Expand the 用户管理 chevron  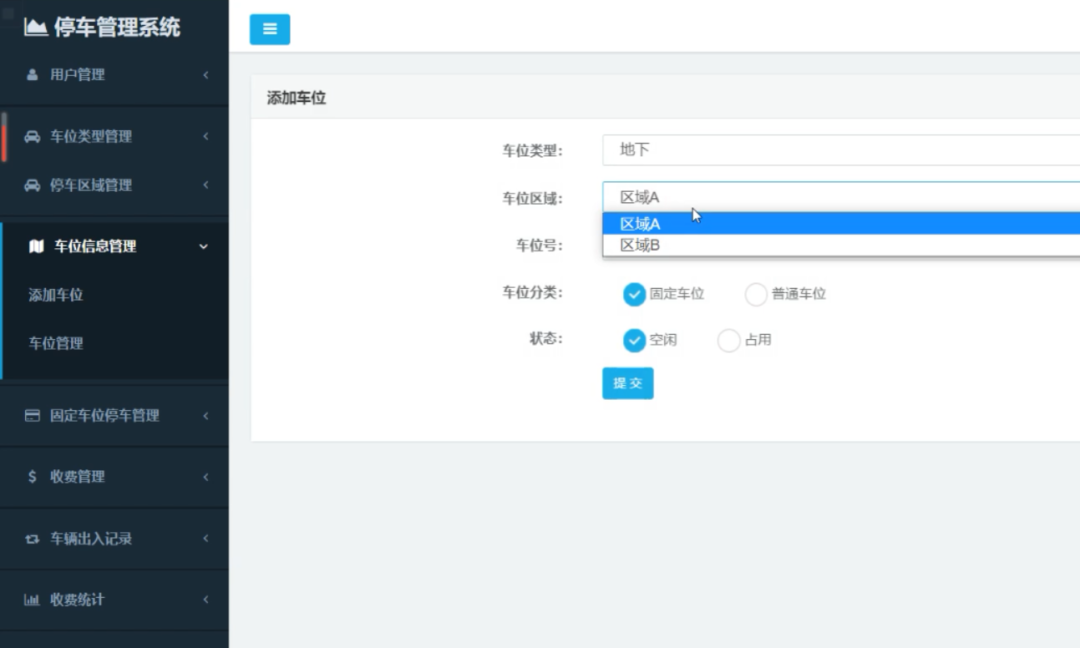pyautogui.click(x=205, y=75)
